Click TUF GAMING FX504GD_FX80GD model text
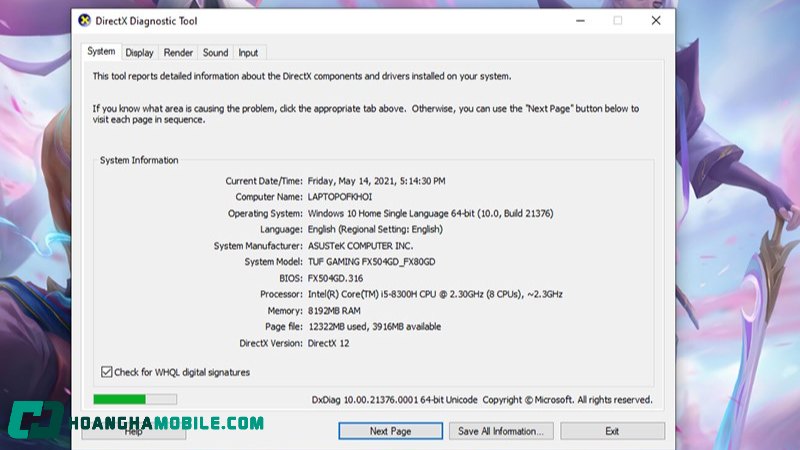Viewport: 800px width, 450px height. tap(371, 262)
